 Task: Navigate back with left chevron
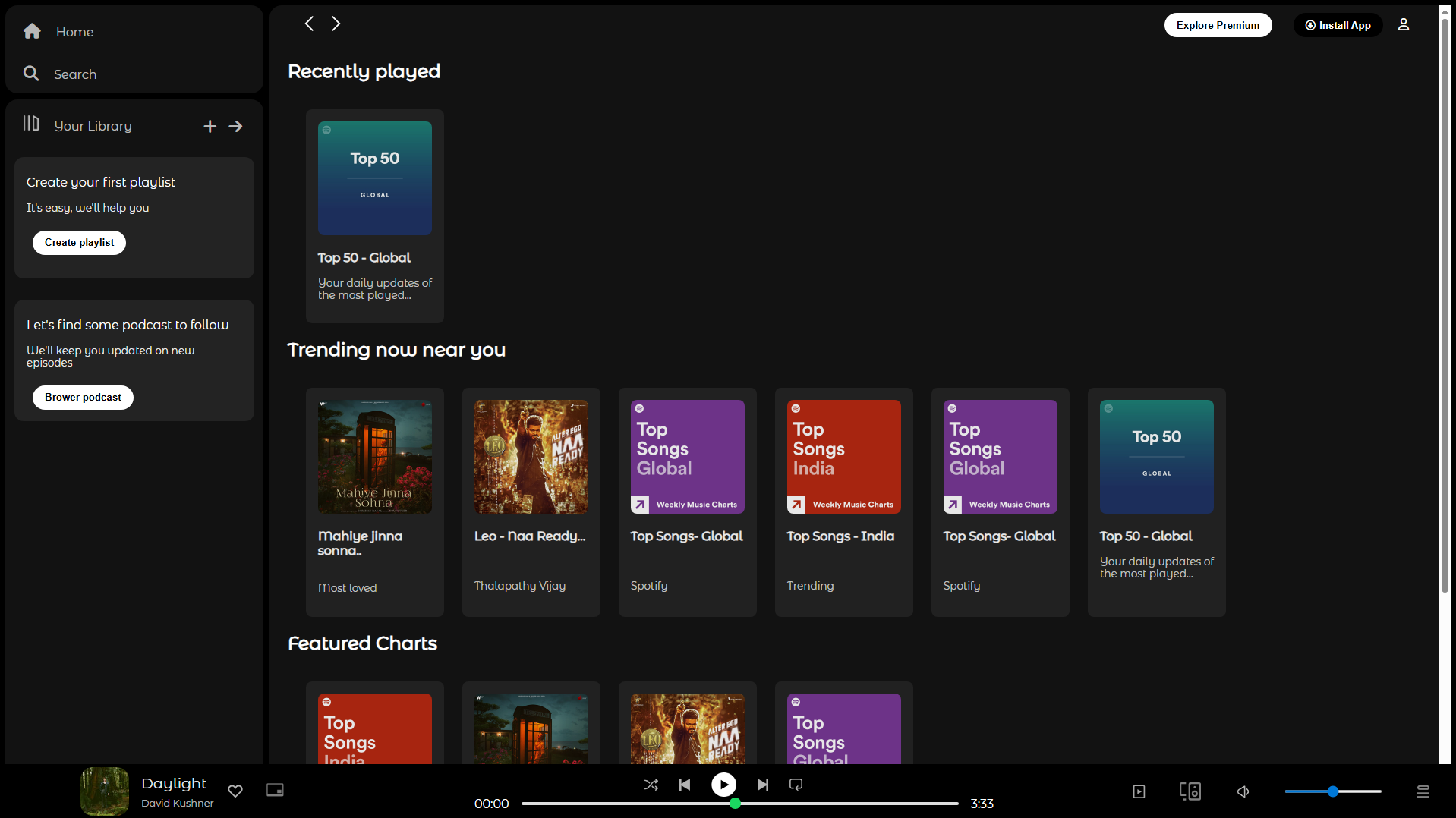(309, 24)
